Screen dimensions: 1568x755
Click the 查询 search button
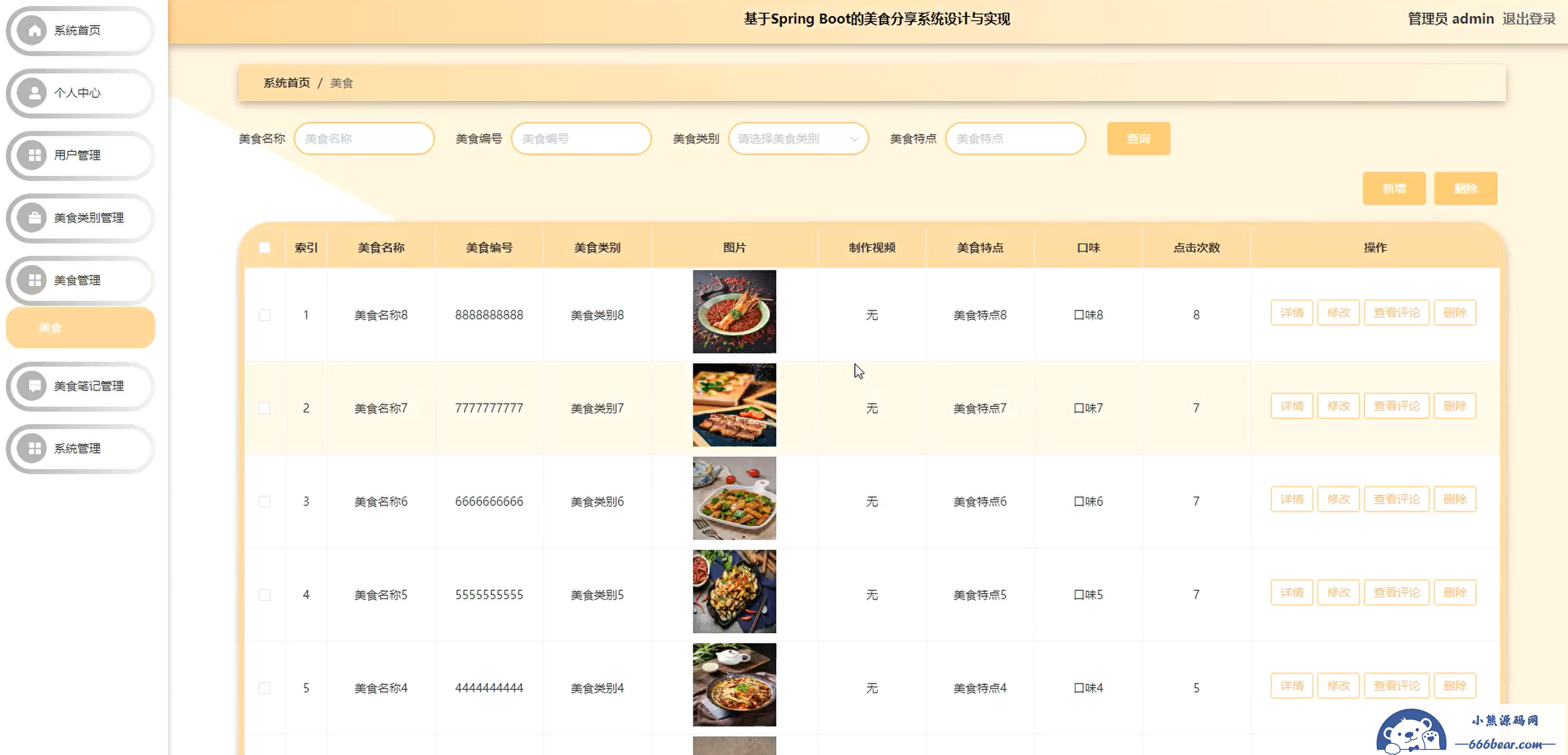pos(1138,139)
